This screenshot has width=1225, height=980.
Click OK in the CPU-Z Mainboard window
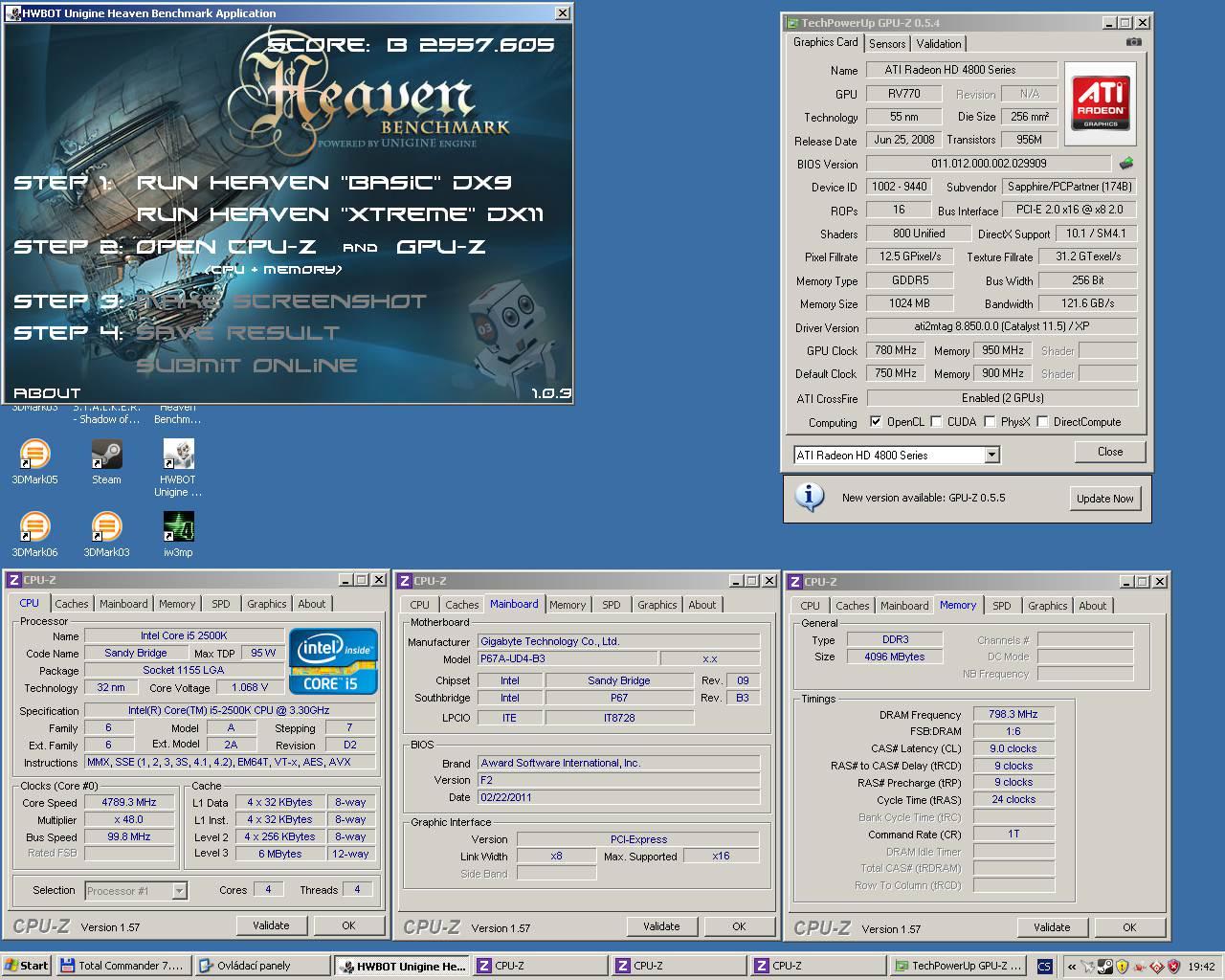[x=739, y=926]
